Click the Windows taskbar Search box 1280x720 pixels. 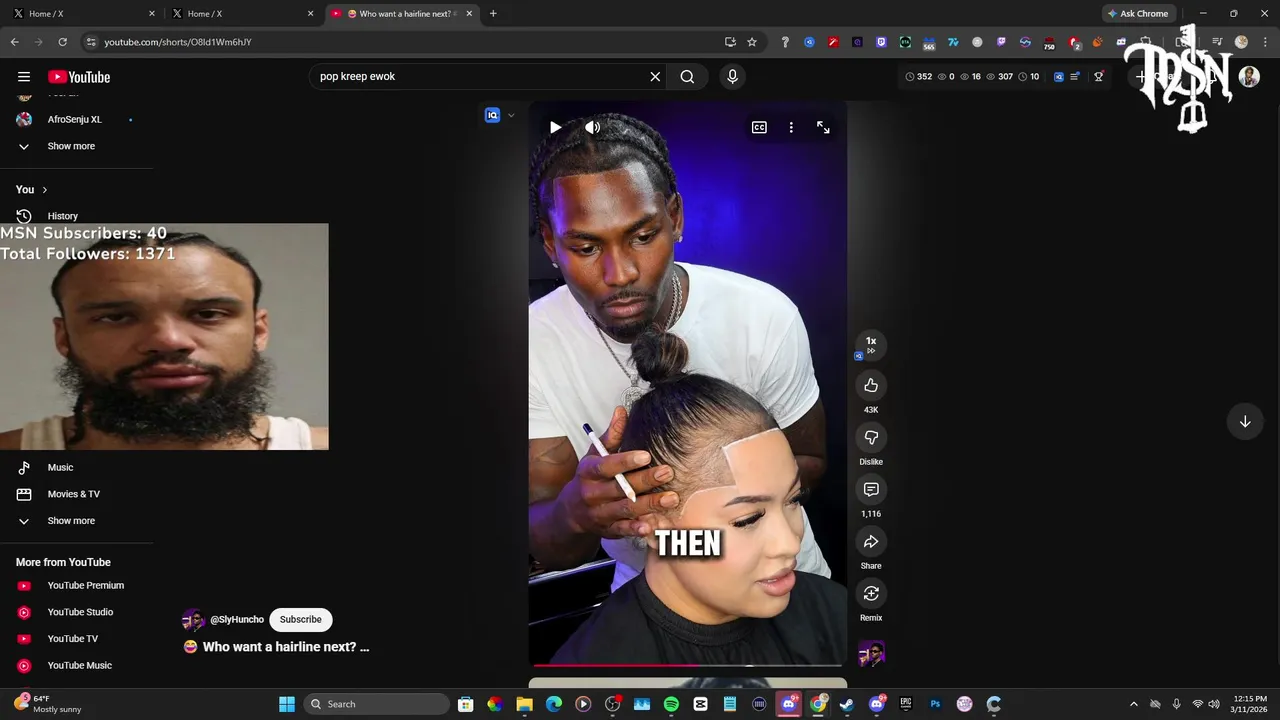tap(376, 704)
